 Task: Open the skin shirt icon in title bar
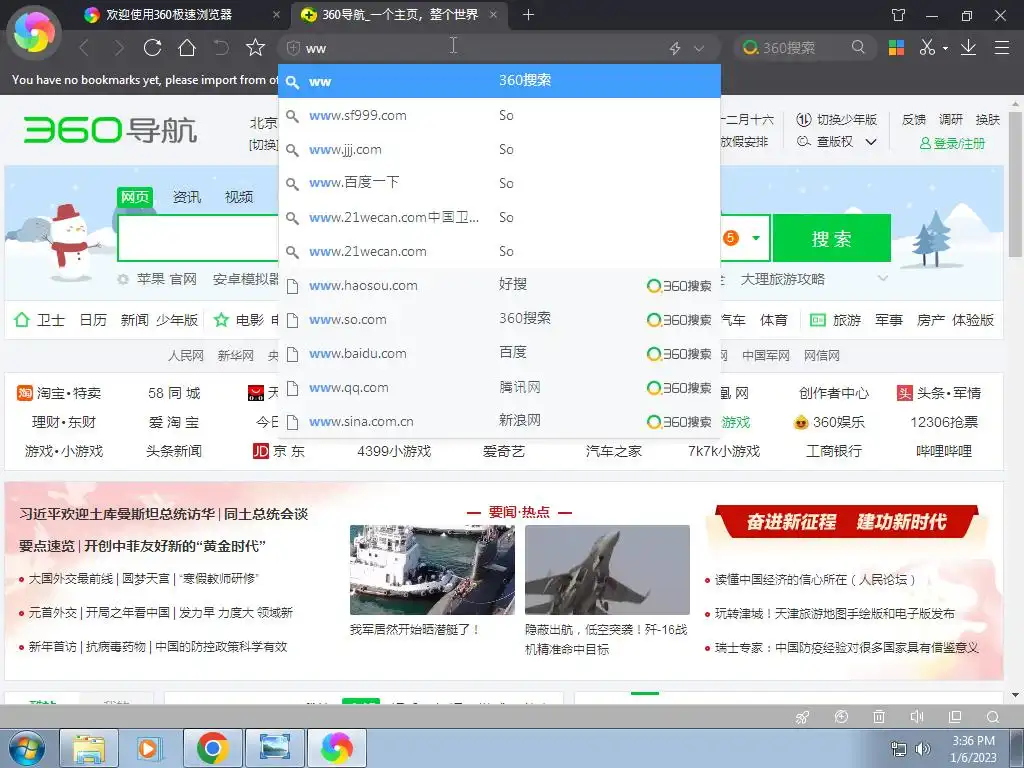(x=899, y=14)
